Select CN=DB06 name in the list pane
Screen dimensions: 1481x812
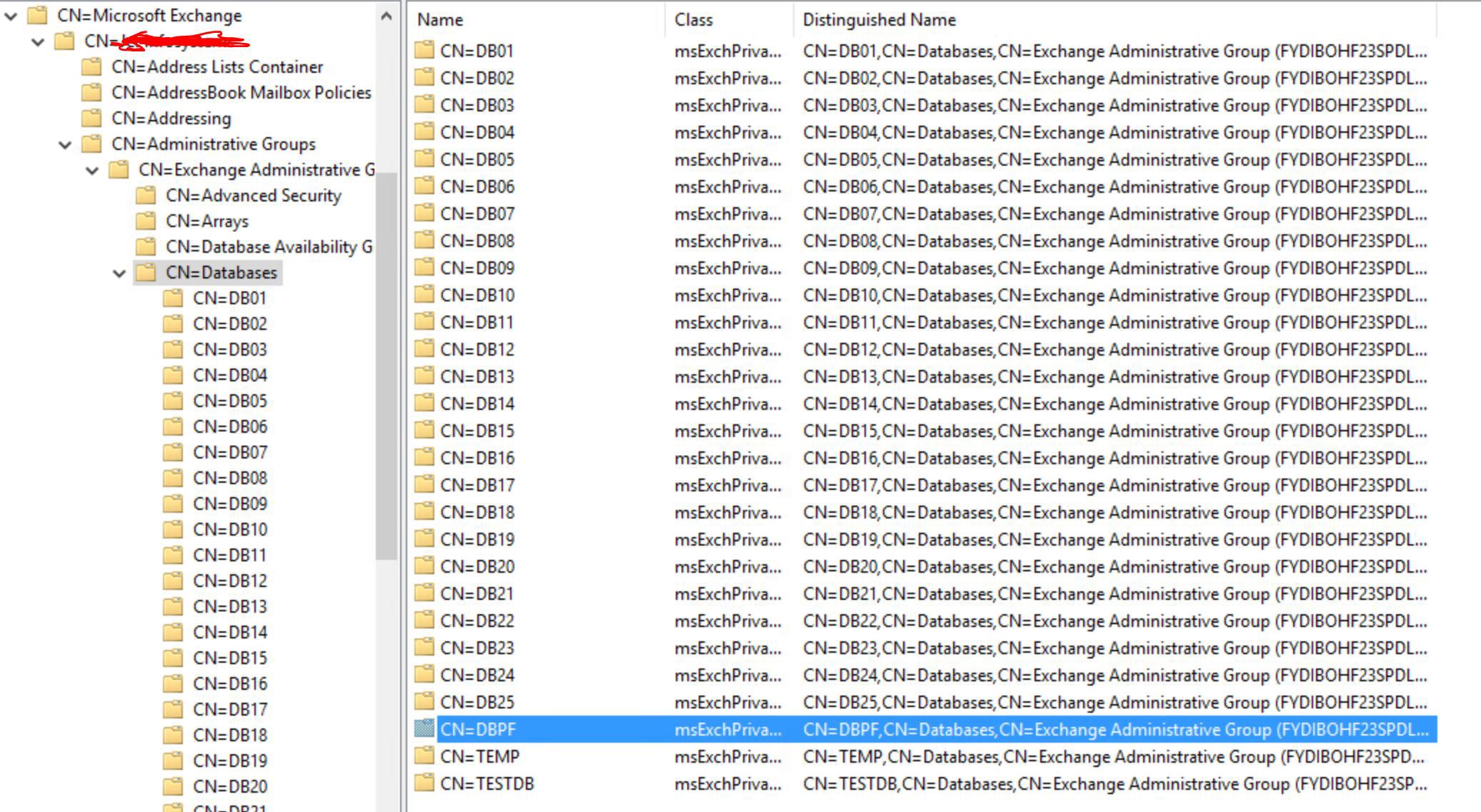click(x=477, y=186)
